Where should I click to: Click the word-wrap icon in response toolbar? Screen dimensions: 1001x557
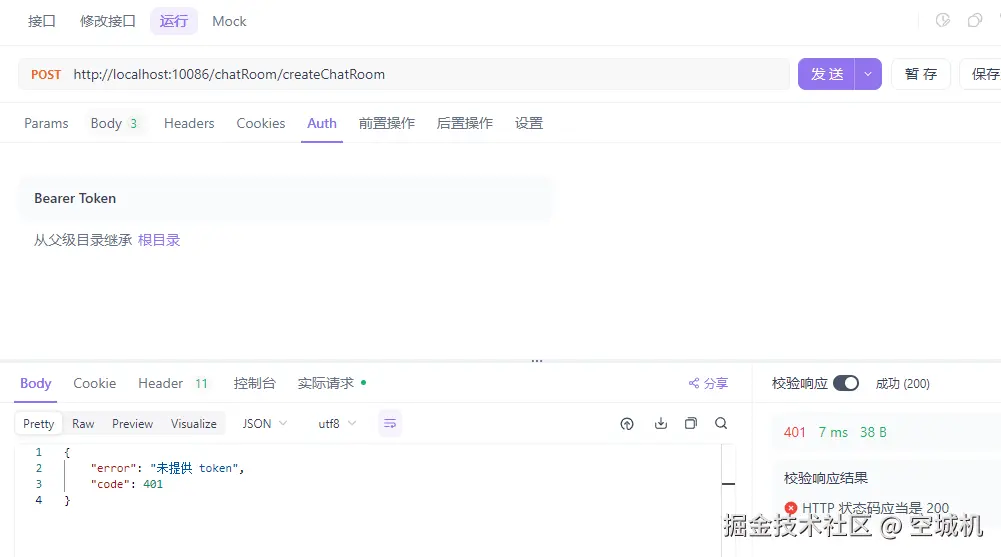pos(390,424)
